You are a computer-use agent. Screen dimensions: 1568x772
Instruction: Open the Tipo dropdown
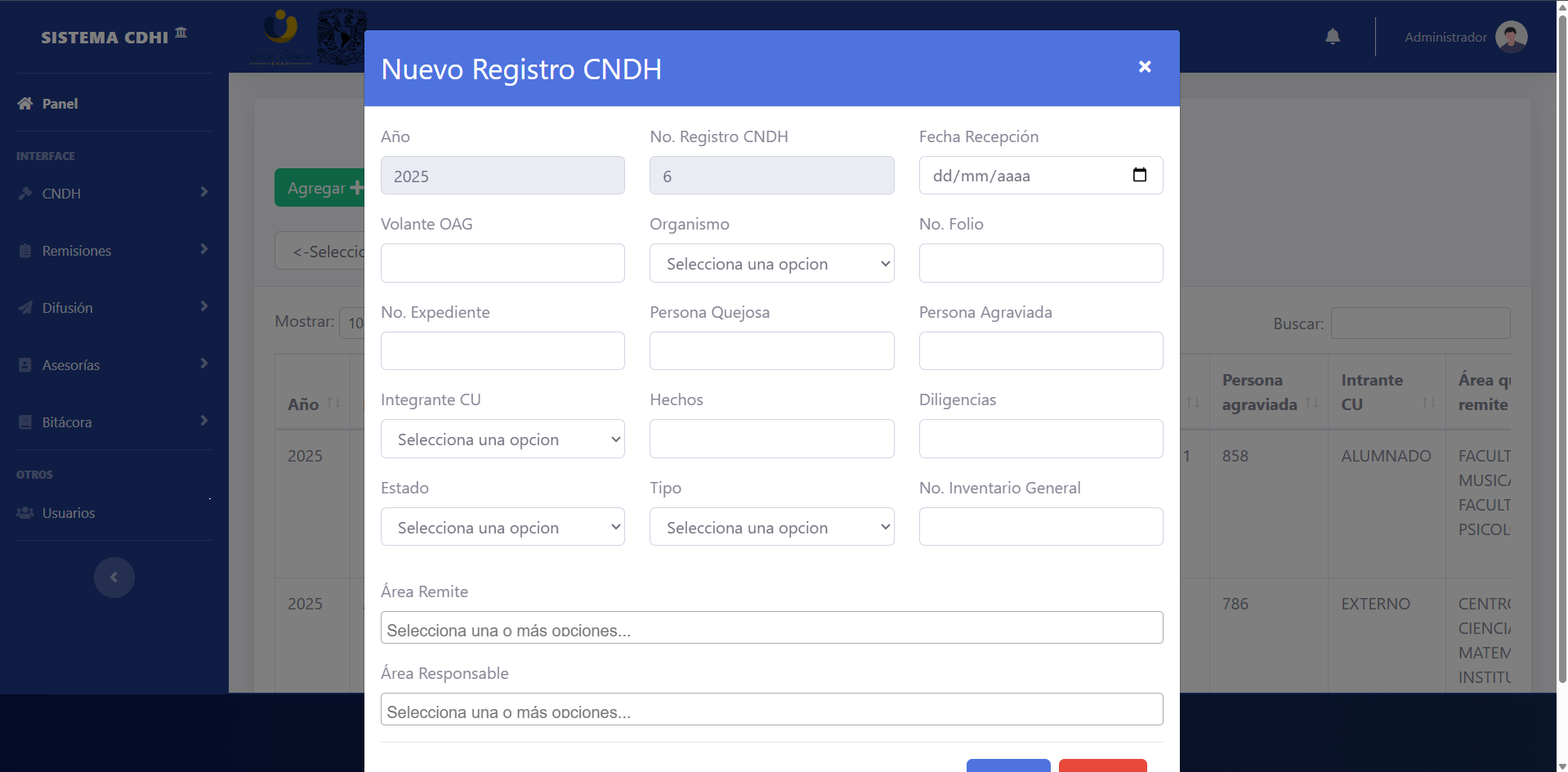pyautogui.click(x=771, y=526)
